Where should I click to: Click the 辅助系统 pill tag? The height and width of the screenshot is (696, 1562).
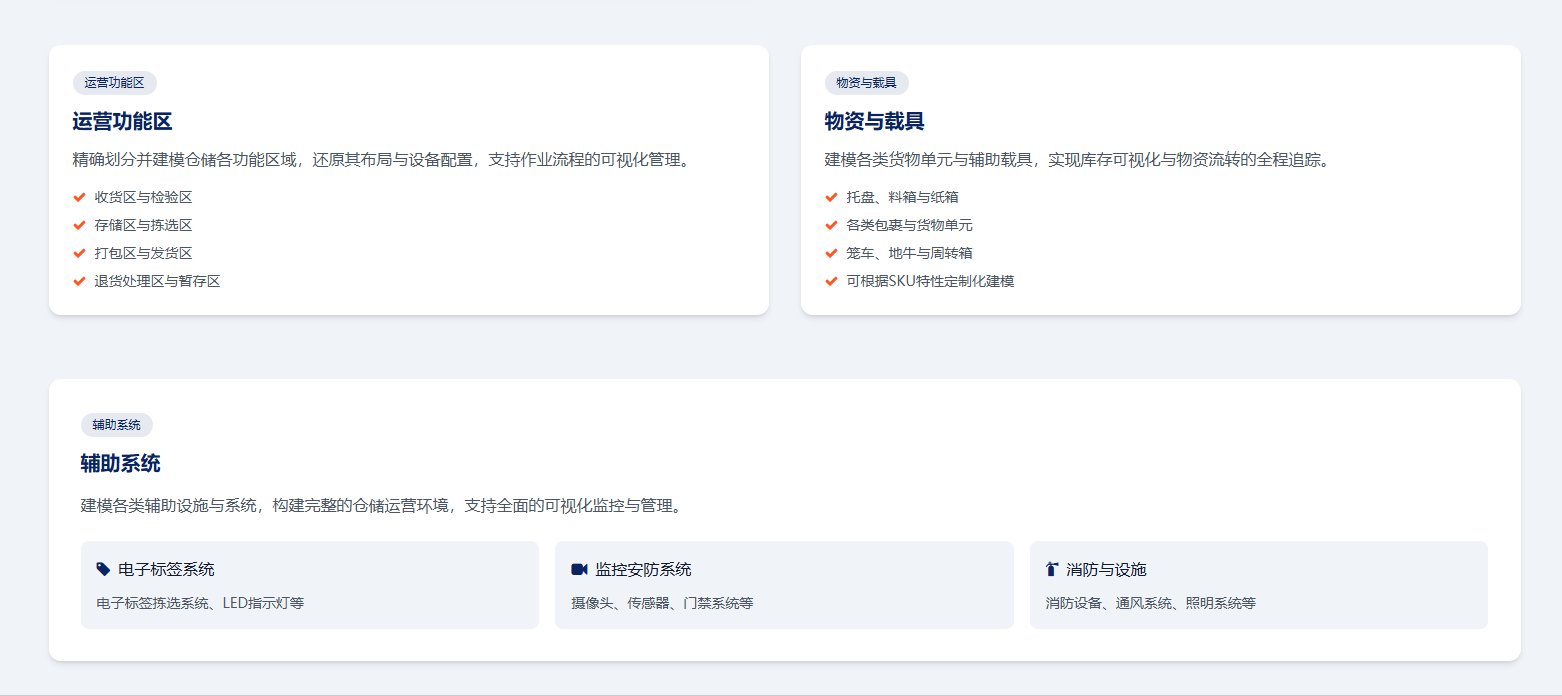(x=117, y=425)
